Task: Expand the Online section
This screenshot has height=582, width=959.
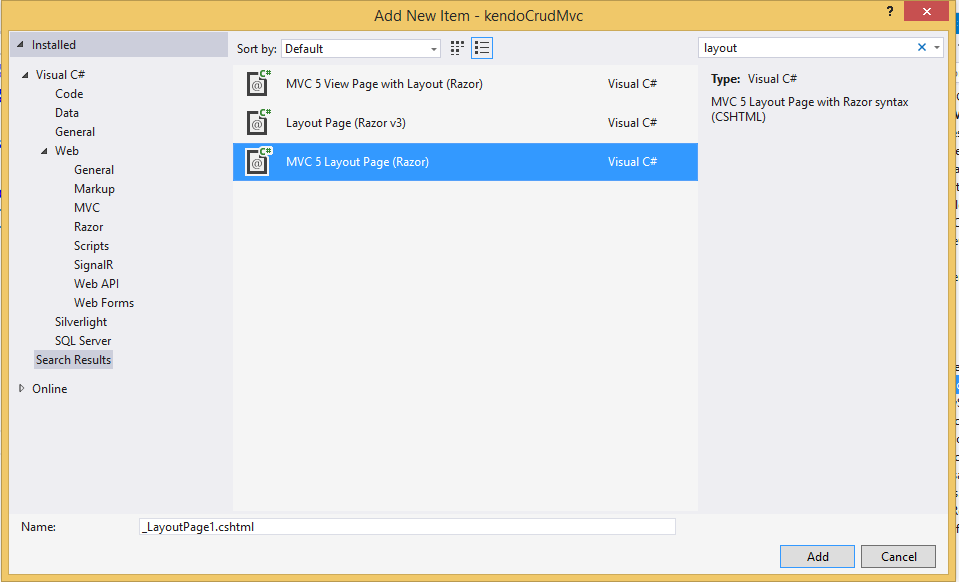Action: pyautogui.click(x=21, y=388)
